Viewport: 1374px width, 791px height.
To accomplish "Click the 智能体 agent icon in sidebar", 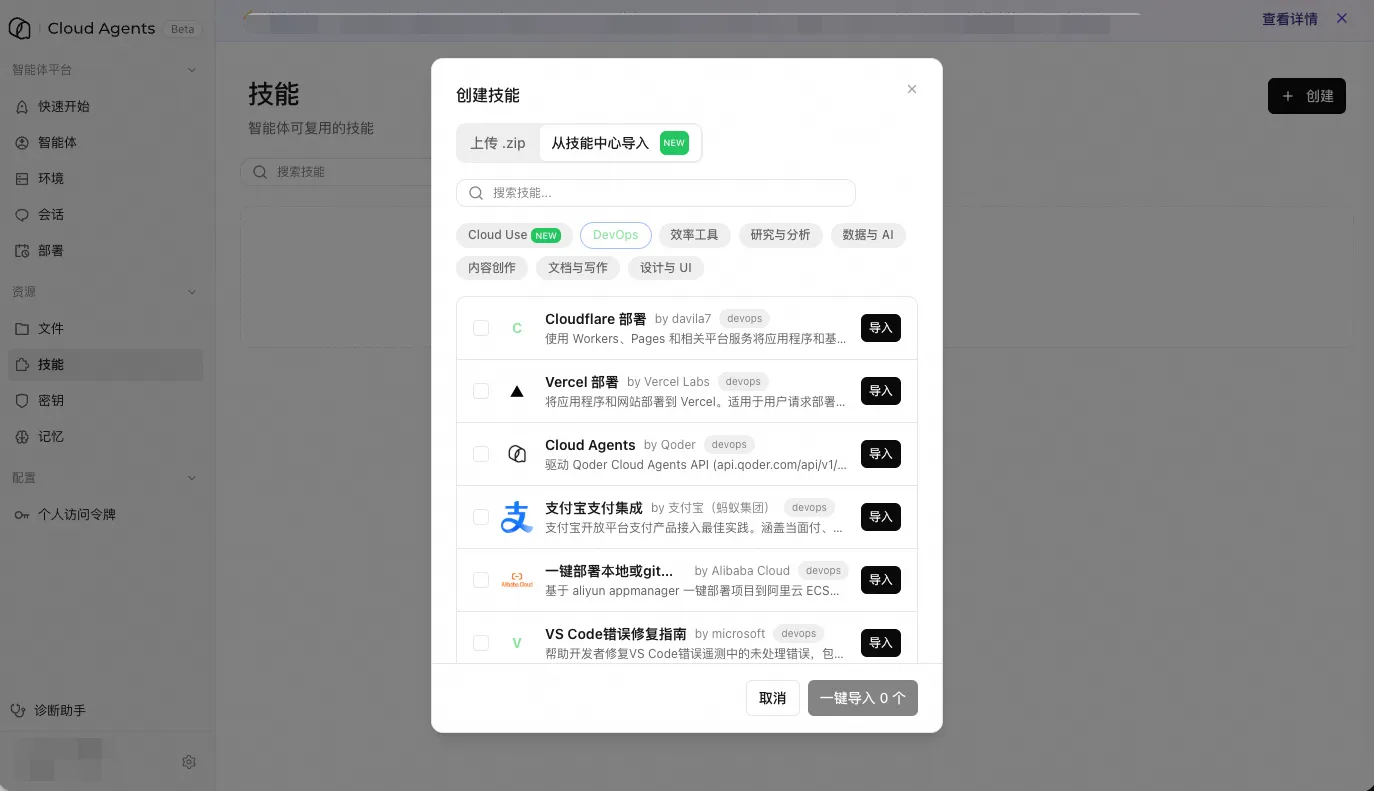I will click(x=22, y=143).
